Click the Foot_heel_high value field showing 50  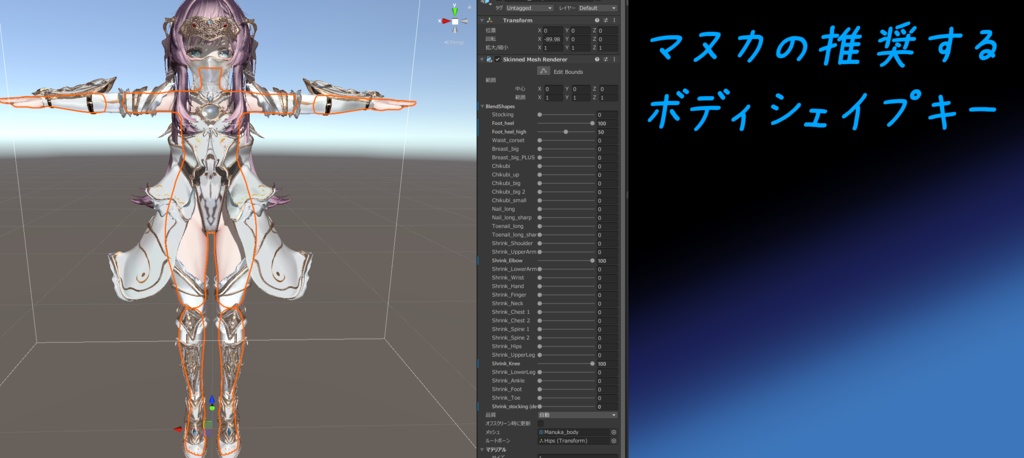point(607,132)
